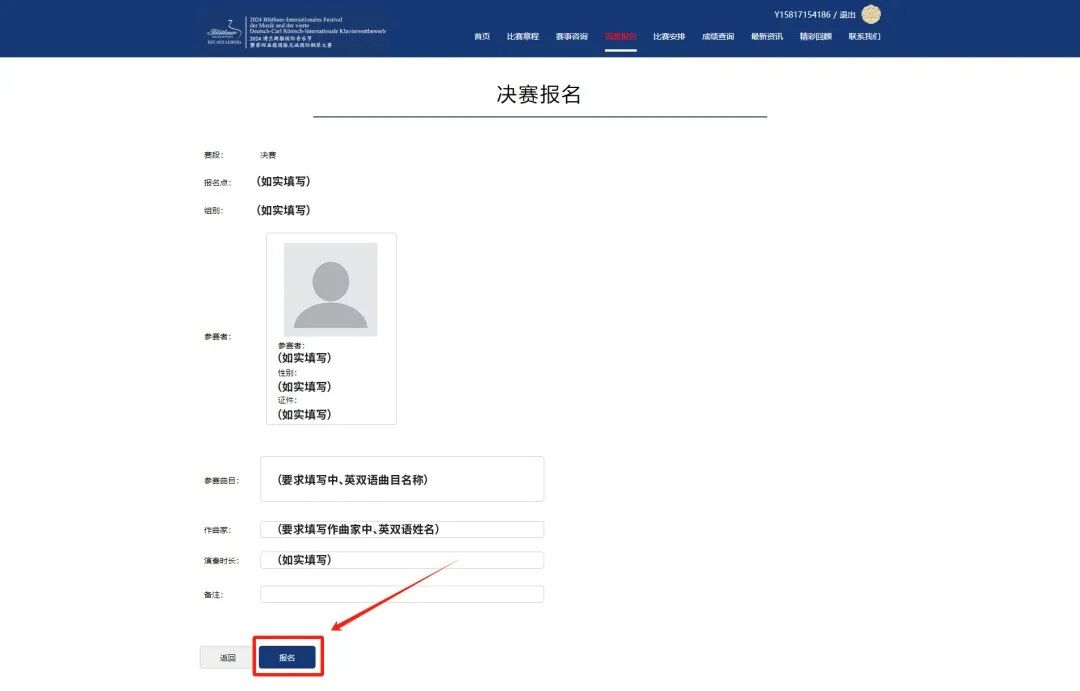Open the 联系我们 contact page
The height and width of the screenshot is (691, 1080).
click(x=864, y=36)
